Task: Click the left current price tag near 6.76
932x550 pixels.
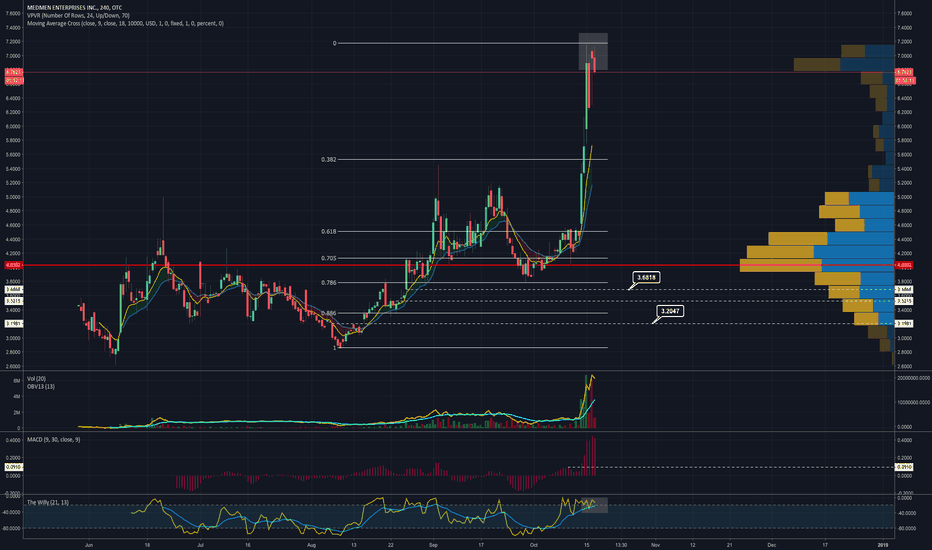Action: (14, 72)
